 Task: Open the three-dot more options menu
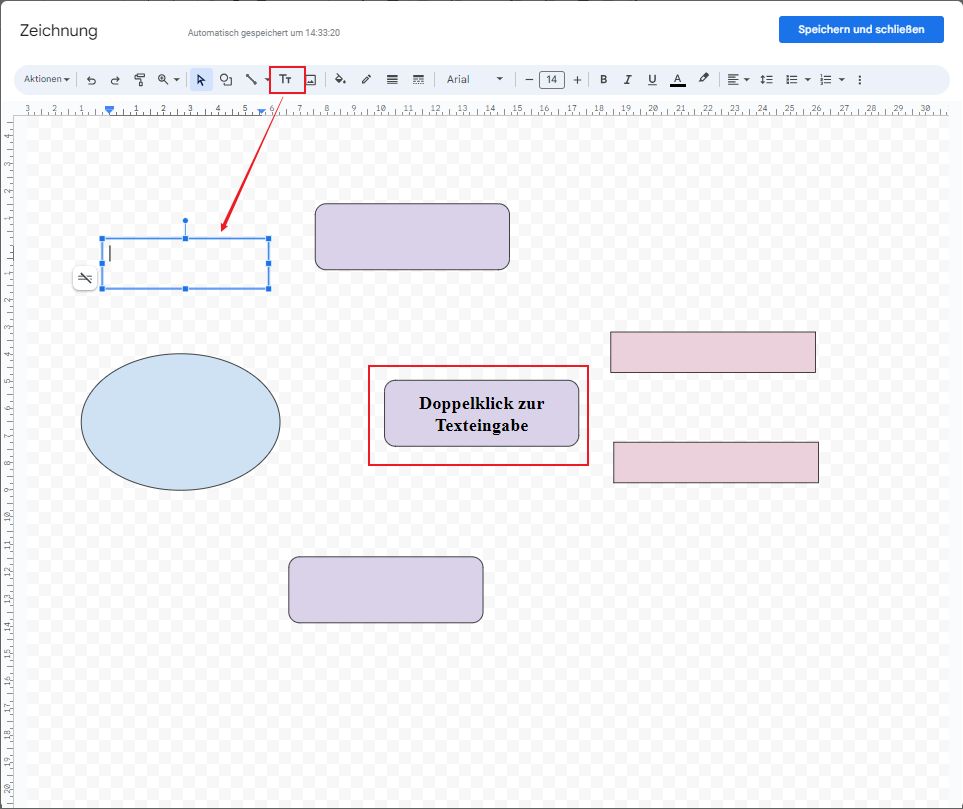click(x=859, y=80)
